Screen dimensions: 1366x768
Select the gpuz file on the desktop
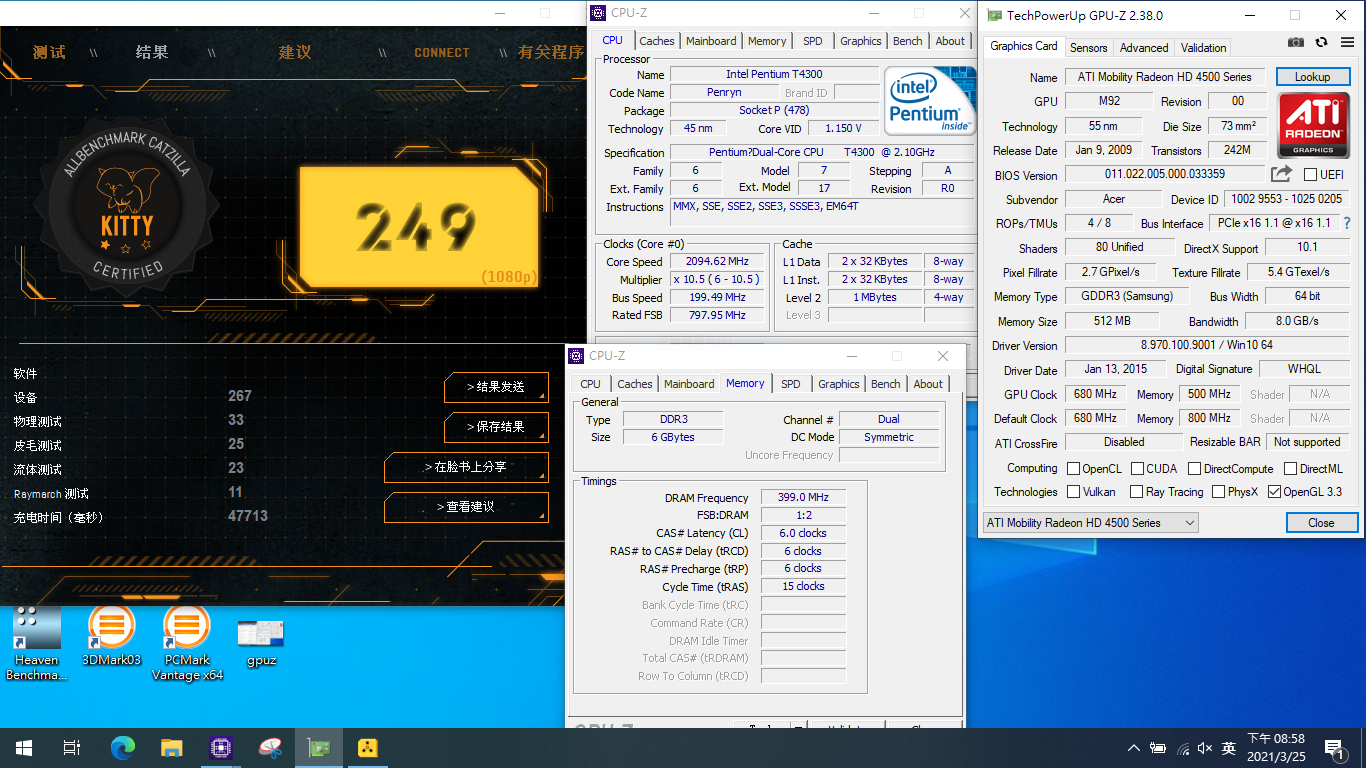click(x=261, y=643)
